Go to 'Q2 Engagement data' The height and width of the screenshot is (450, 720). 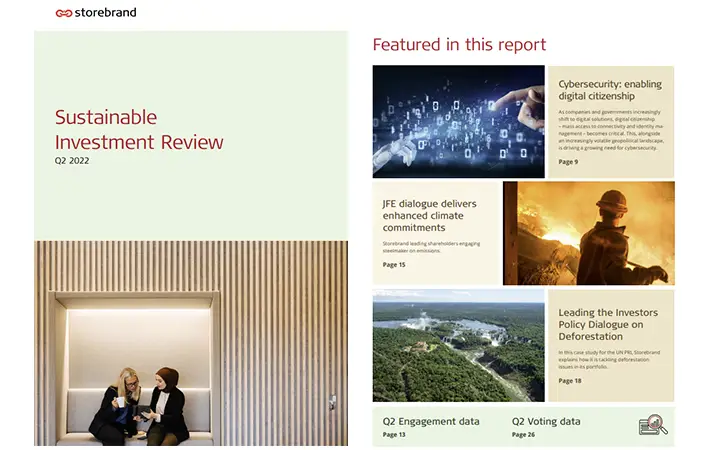coord(431,421)
